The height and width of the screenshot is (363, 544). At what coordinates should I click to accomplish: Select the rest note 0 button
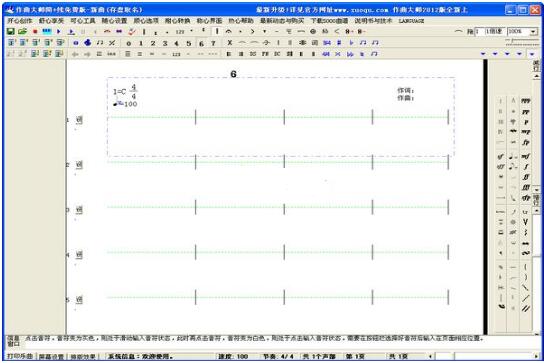tap(129, 43)
